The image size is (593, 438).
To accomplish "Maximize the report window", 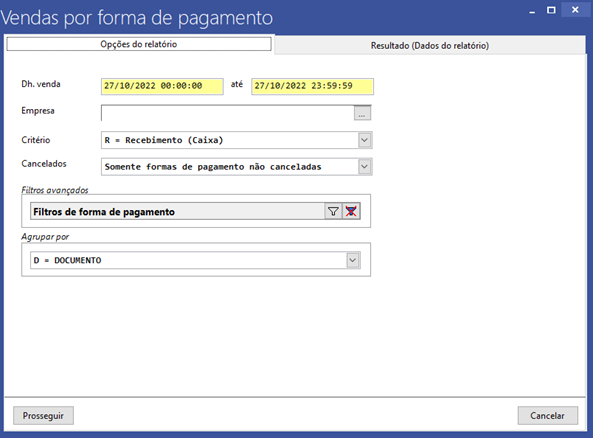I will [551, 10].
